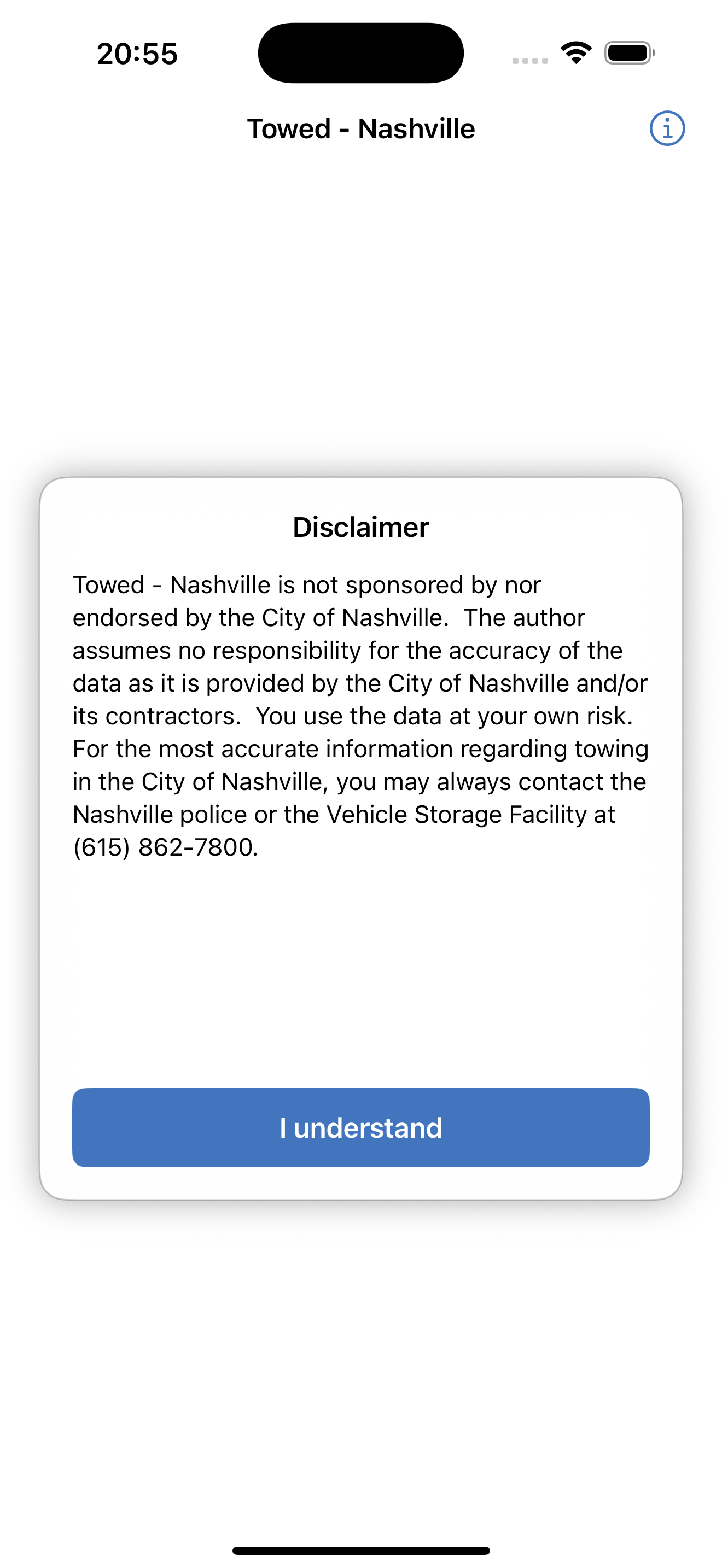Tap the home indicator bar
The height and width of the screenshot is (1568, 722).
coord(360,1551)
